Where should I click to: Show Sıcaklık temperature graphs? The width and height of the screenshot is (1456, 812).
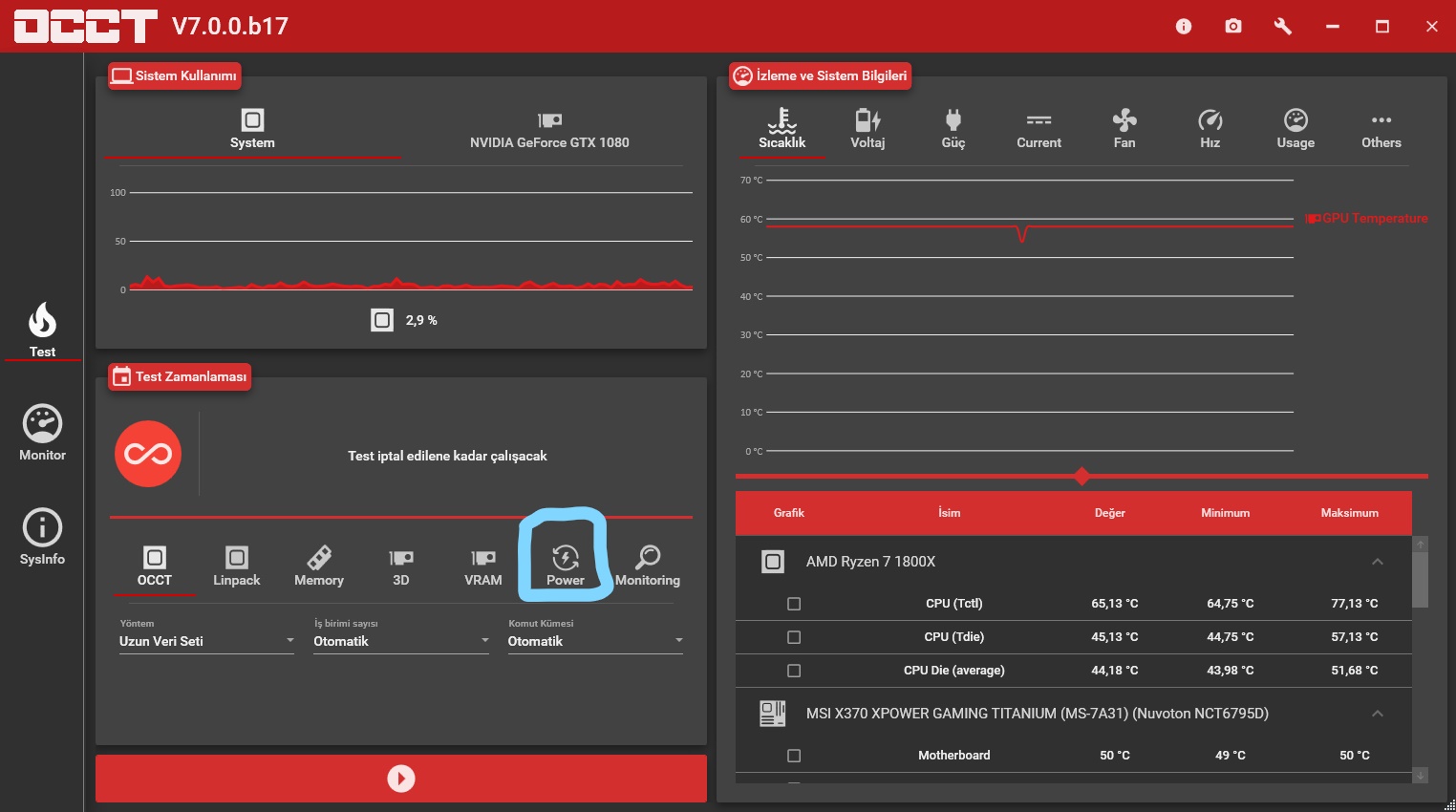click(x=782, y=129)
